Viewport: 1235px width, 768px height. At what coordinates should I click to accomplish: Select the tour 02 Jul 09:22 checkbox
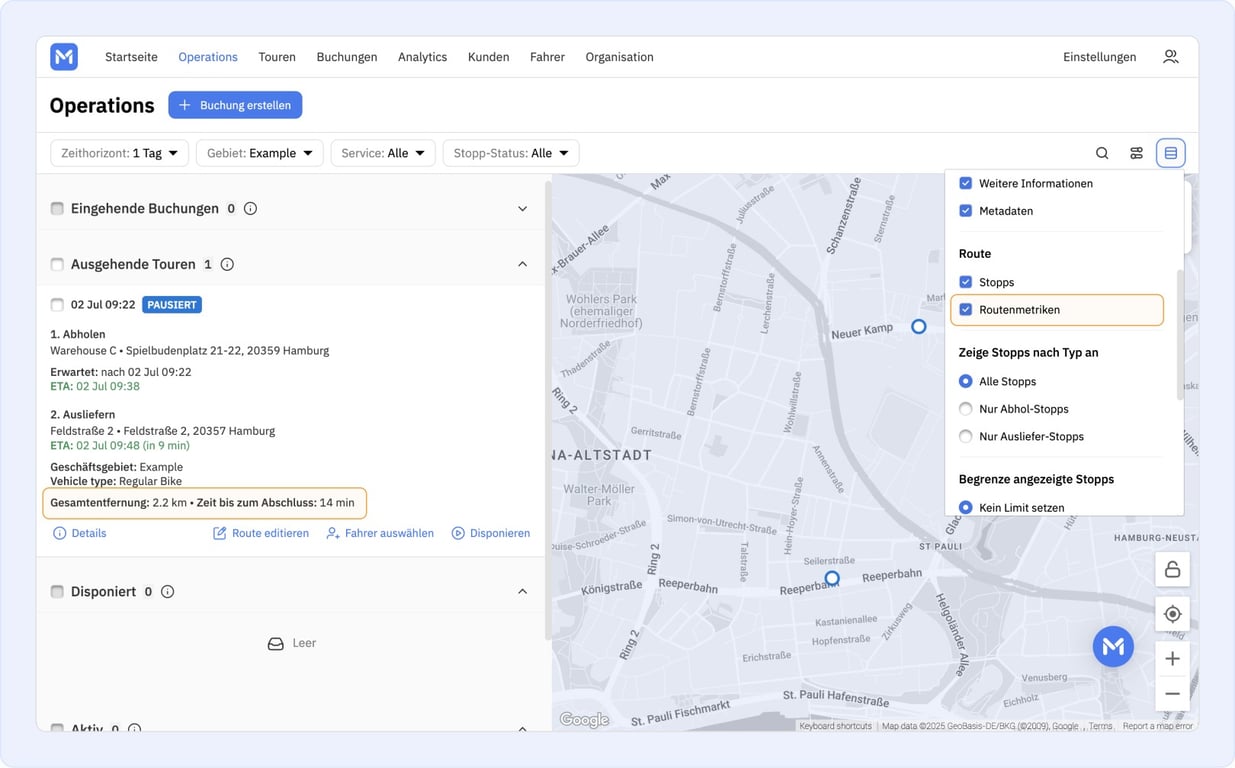pos(57,305)
